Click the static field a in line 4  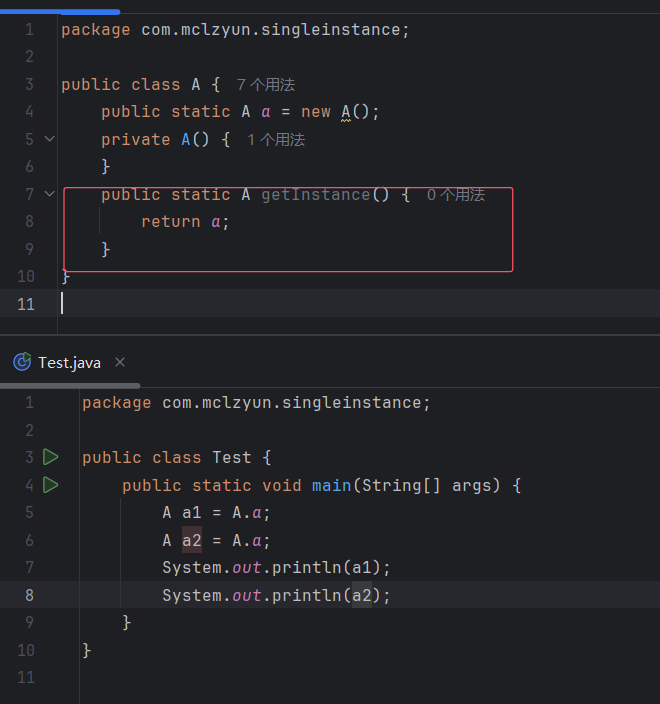(266, 112)
